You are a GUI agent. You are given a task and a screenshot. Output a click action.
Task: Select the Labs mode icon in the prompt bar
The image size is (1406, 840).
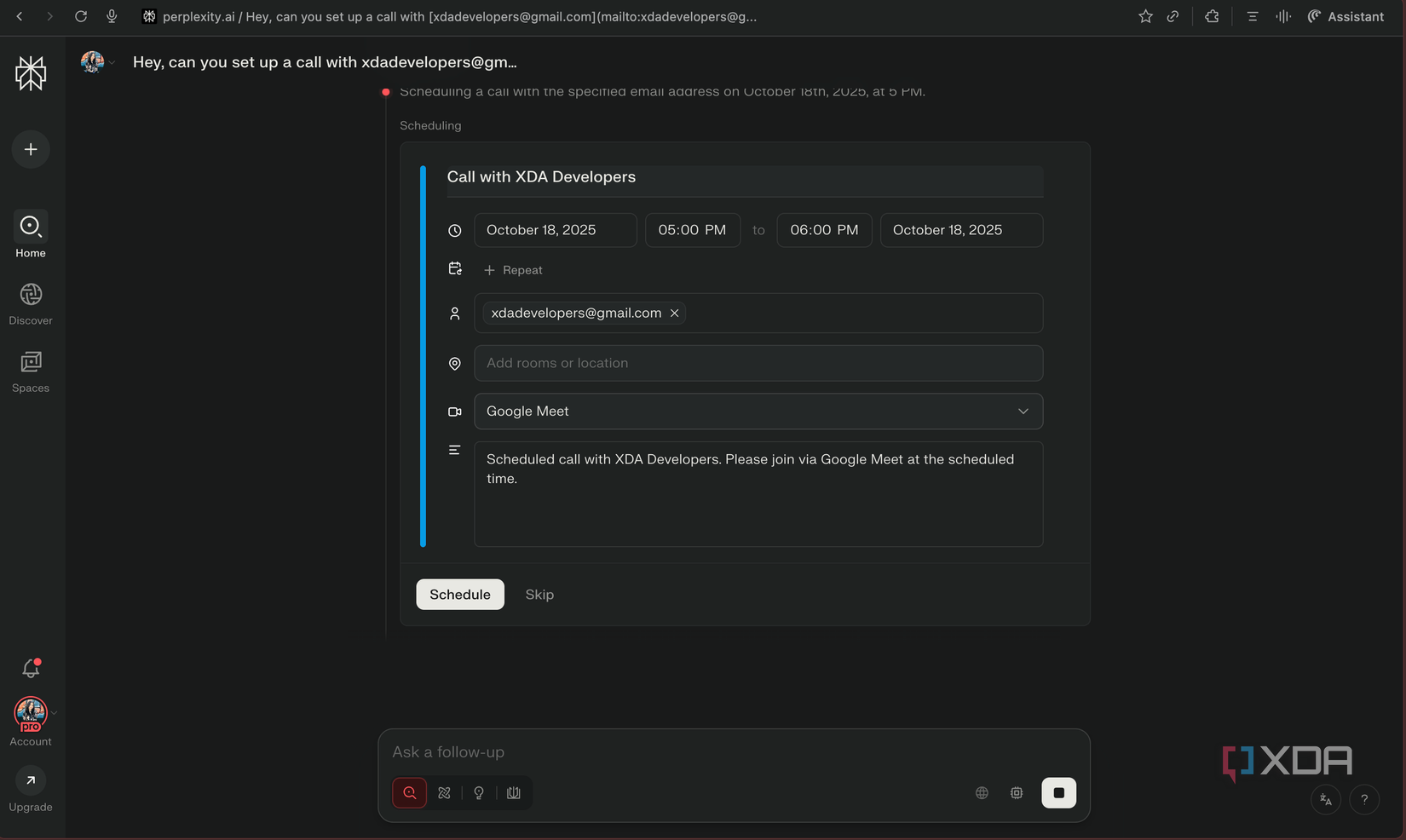click(x=513, y=793)
